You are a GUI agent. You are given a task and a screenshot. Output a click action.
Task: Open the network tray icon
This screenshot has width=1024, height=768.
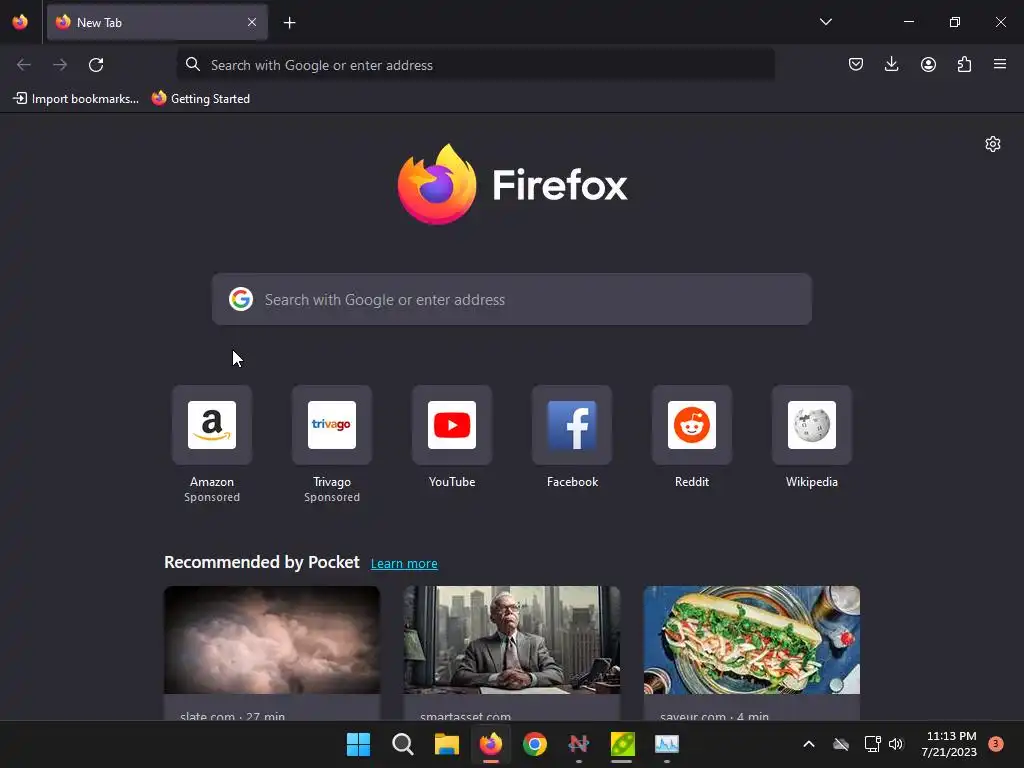[x=872, y=744]
